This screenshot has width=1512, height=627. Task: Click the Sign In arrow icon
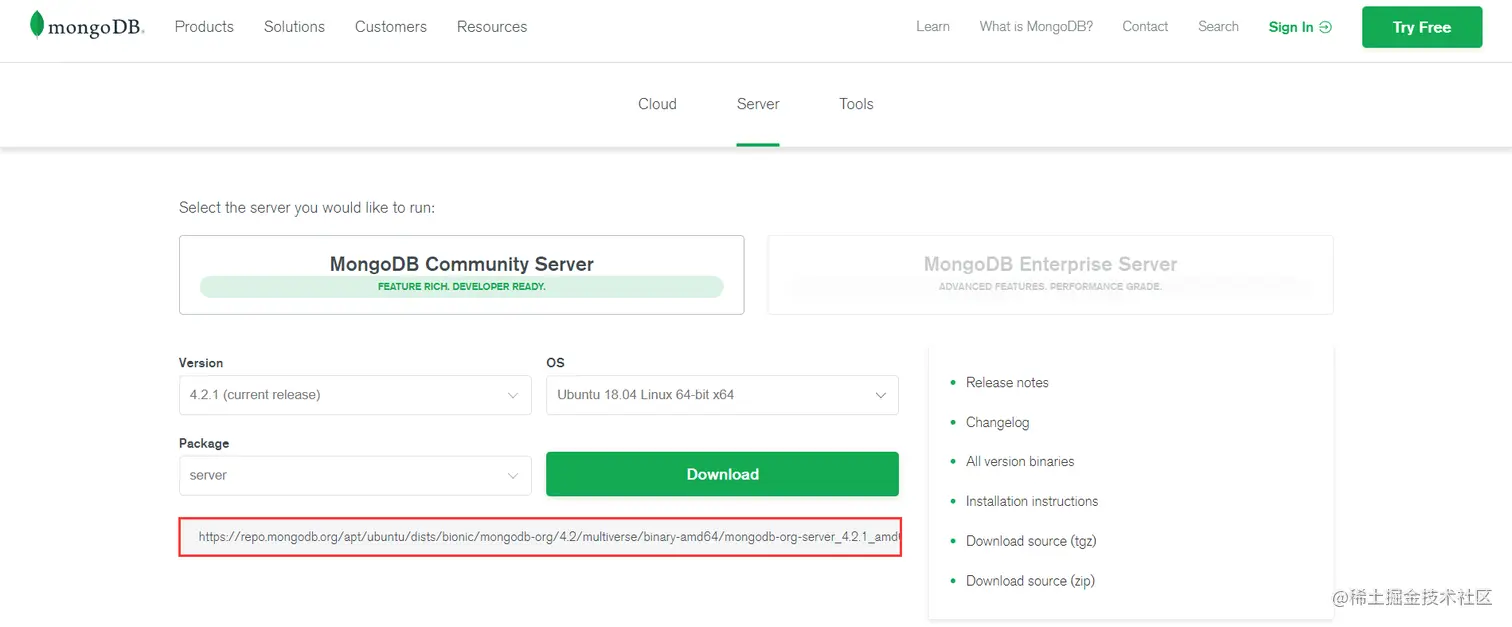(x=1326, y=27)
